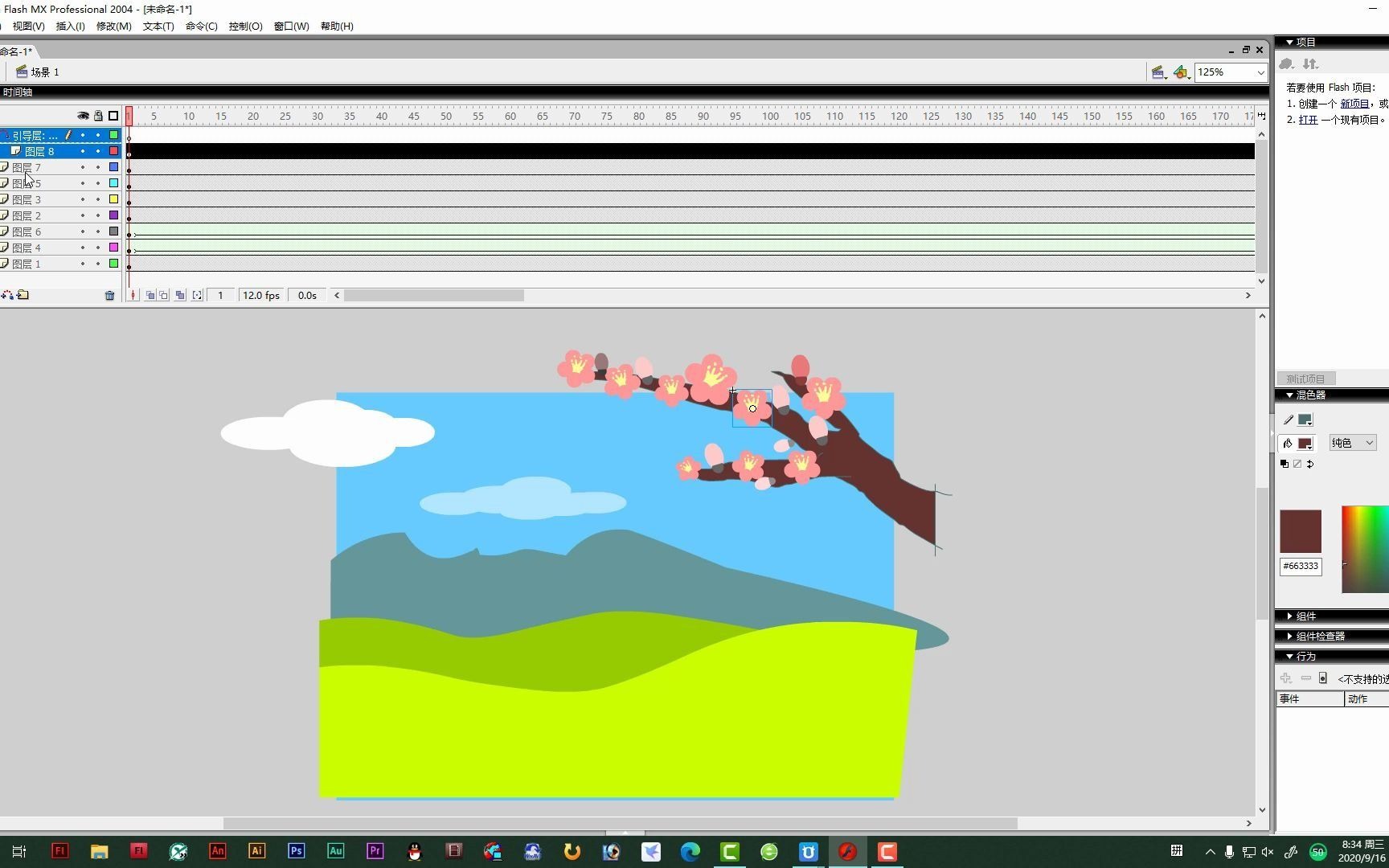The image size is (1389, 868).
Task: Collapse the 混色器 panel
Action: pyautogui.click(x=1289, y=395)
